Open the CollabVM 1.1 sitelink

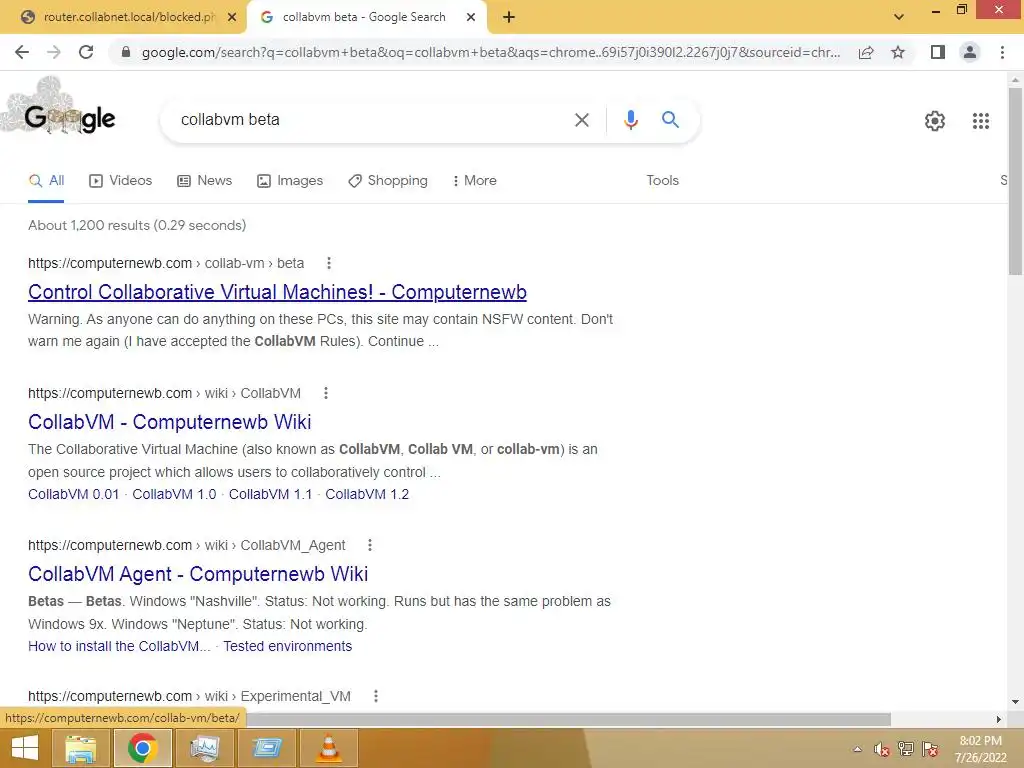coord(270,494)
